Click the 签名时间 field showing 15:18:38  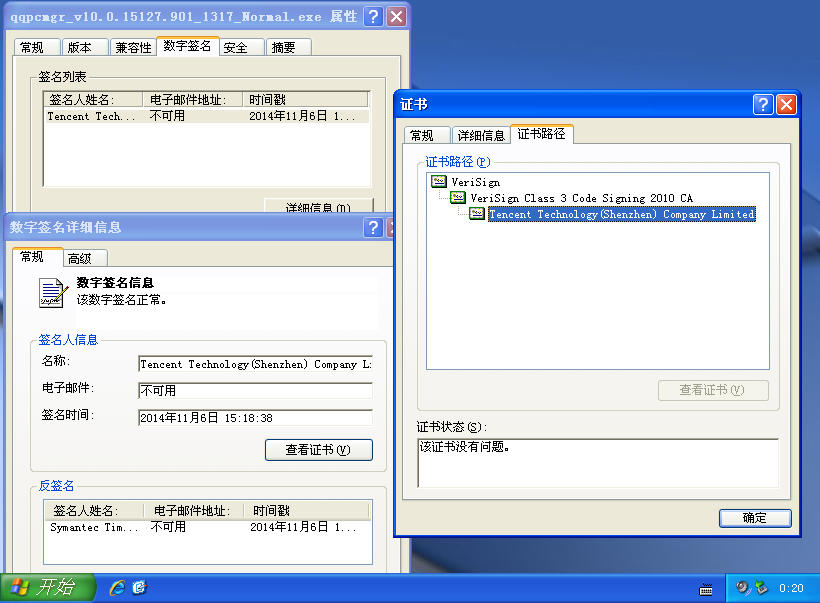(255, 418)
